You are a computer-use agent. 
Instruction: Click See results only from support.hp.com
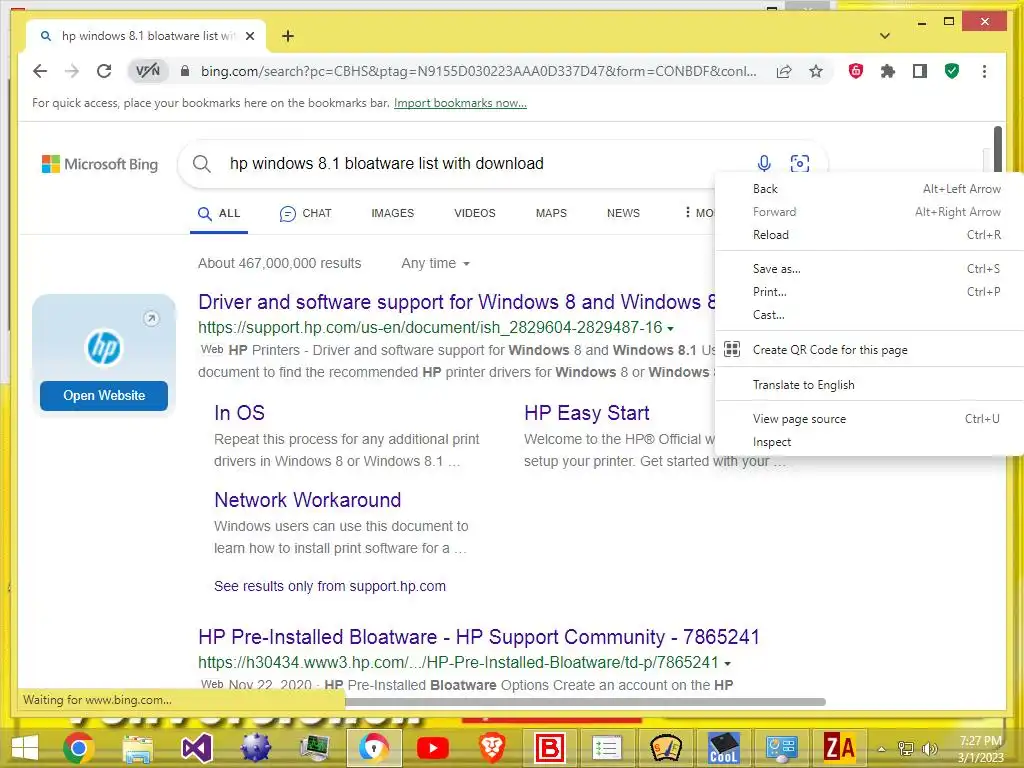[x=330, y=586]
